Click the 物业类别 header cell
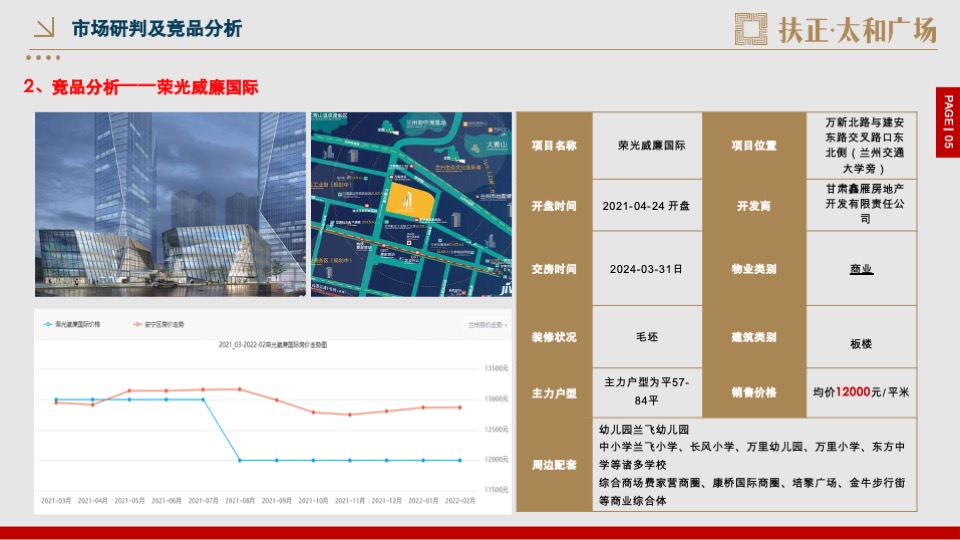Screen dimensions: 960x540 click(754, 269)
